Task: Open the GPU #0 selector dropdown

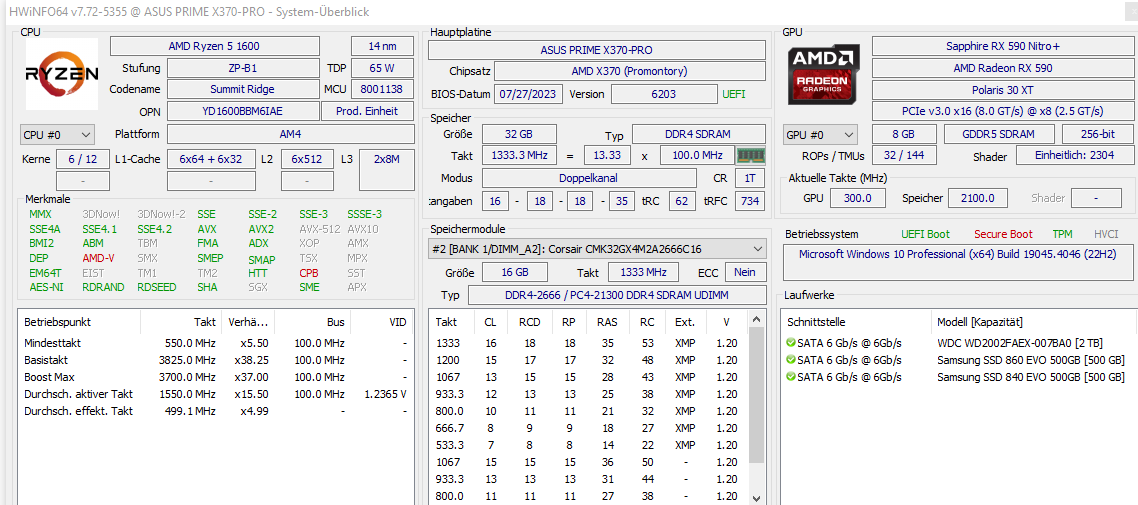Action: pos(820,135)
